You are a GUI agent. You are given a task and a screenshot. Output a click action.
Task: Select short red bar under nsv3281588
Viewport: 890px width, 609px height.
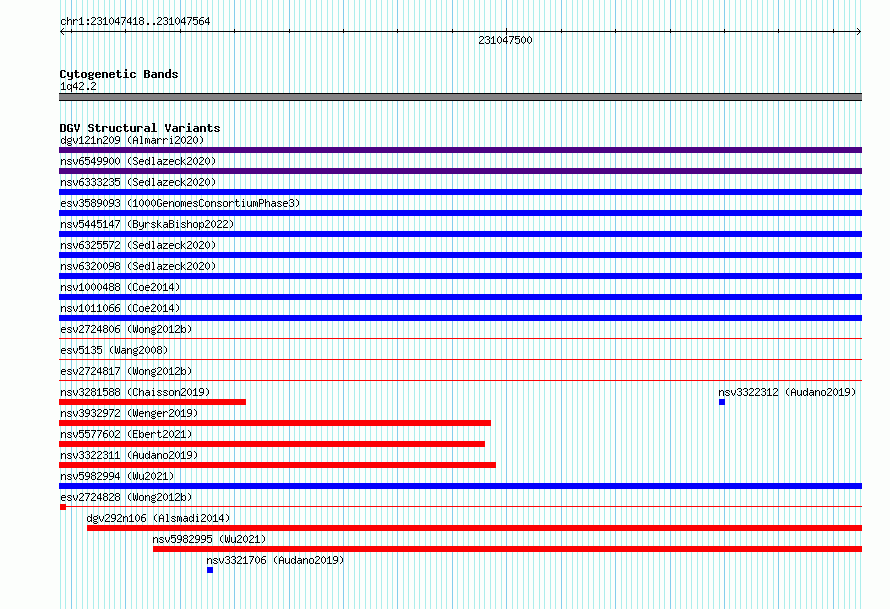tap(153, 402)
